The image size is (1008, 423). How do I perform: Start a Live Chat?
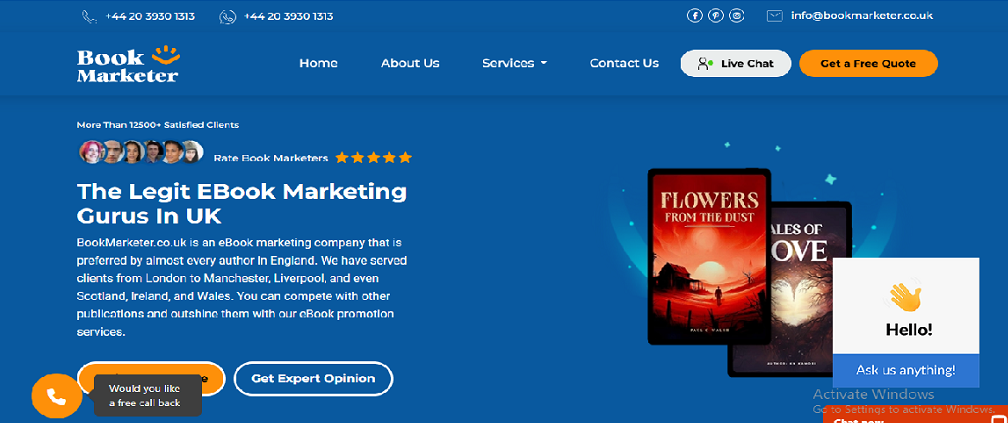point(736,63)
